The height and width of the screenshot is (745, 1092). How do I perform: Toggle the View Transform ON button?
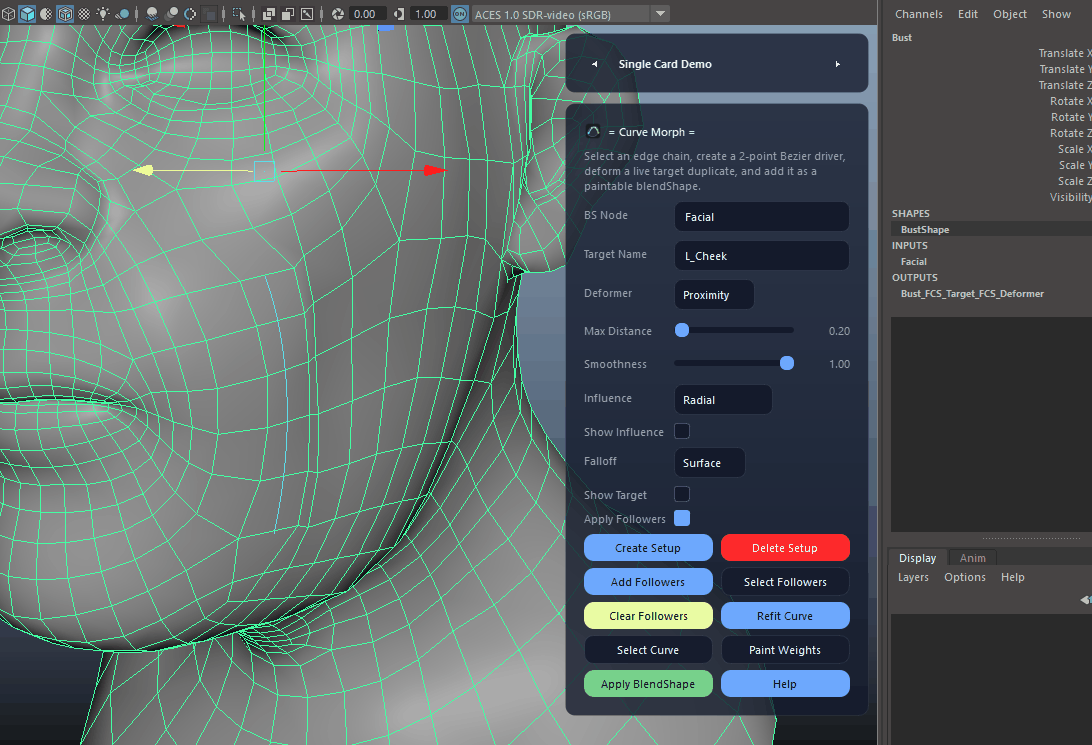(x=460, y=14)
